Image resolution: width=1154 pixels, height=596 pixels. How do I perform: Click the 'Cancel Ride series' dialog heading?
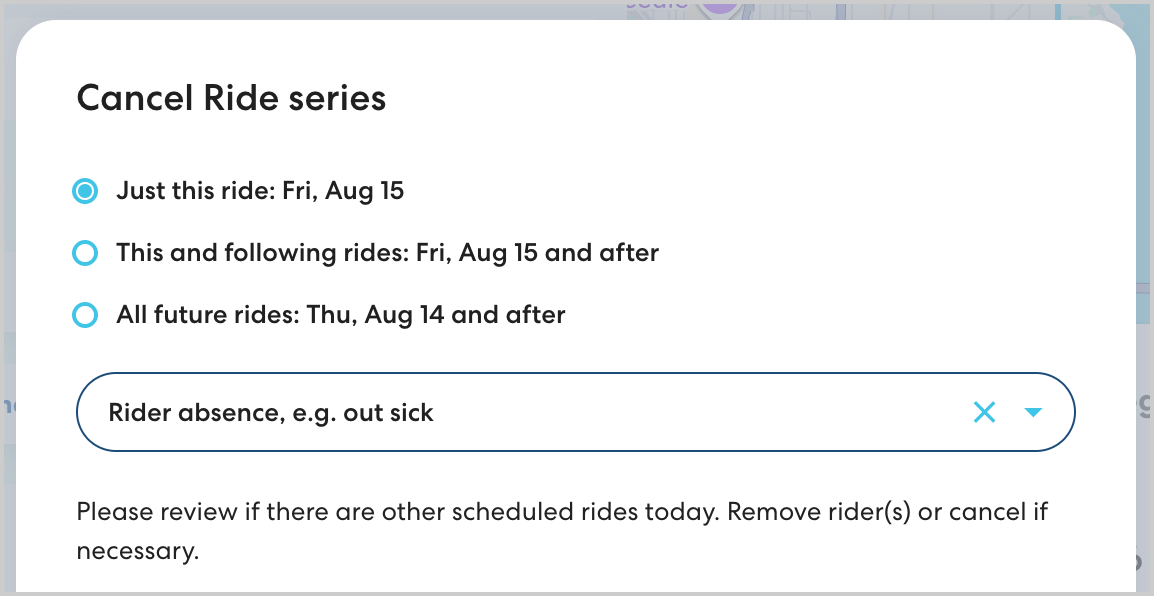pos(231,98)
